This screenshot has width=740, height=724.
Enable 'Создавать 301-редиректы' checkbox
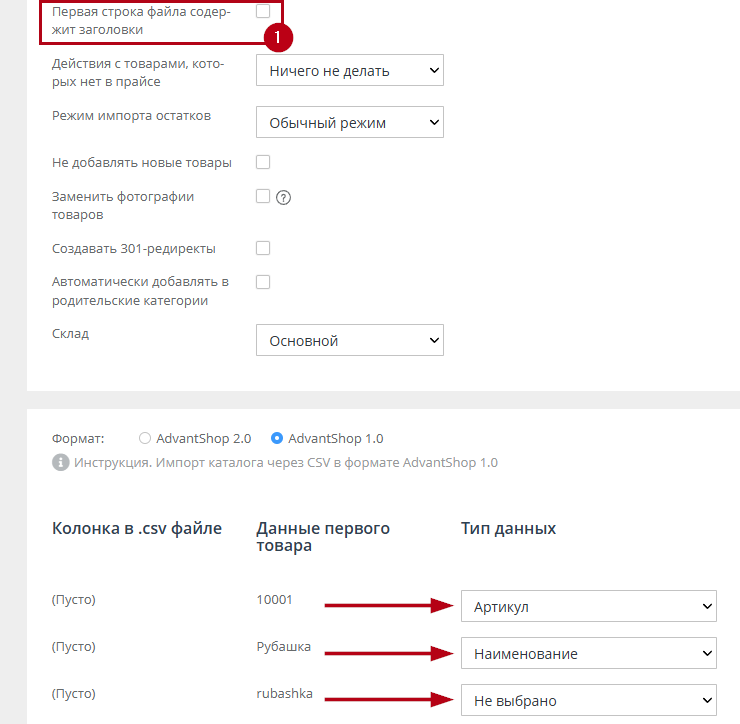[x=263, y=248]
